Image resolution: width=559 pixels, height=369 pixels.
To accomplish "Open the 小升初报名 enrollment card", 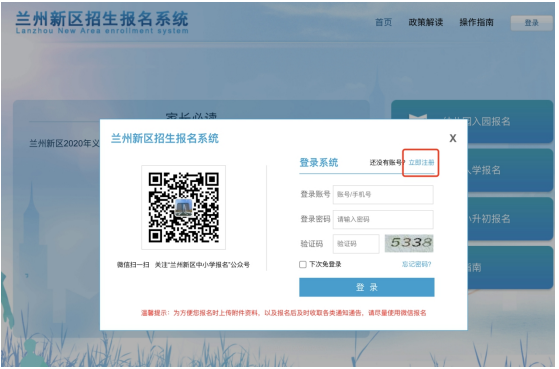I will pos(510,219).
